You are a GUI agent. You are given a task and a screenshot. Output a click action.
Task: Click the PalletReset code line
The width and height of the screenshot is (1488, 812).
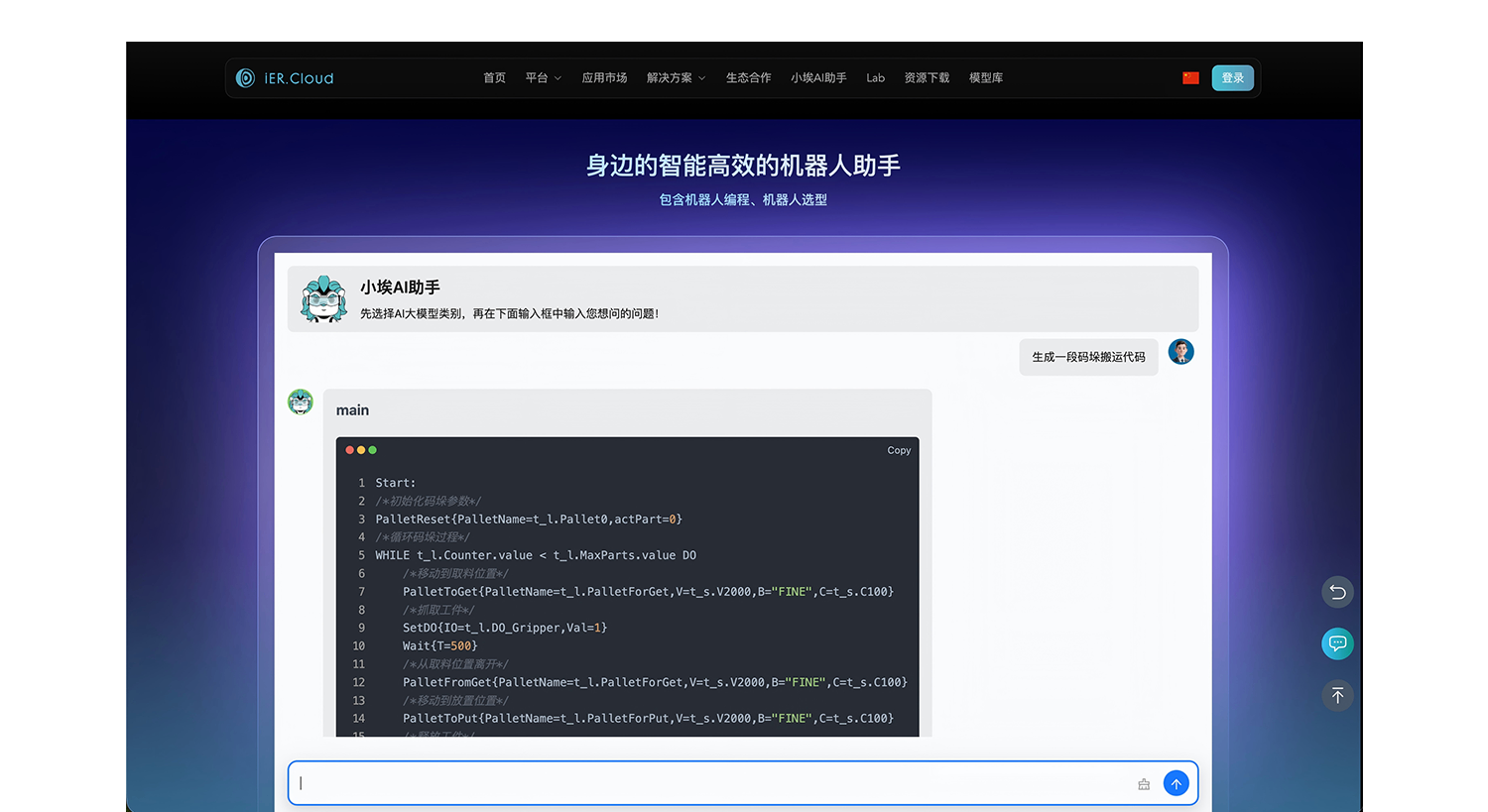[x=529, y=520]
